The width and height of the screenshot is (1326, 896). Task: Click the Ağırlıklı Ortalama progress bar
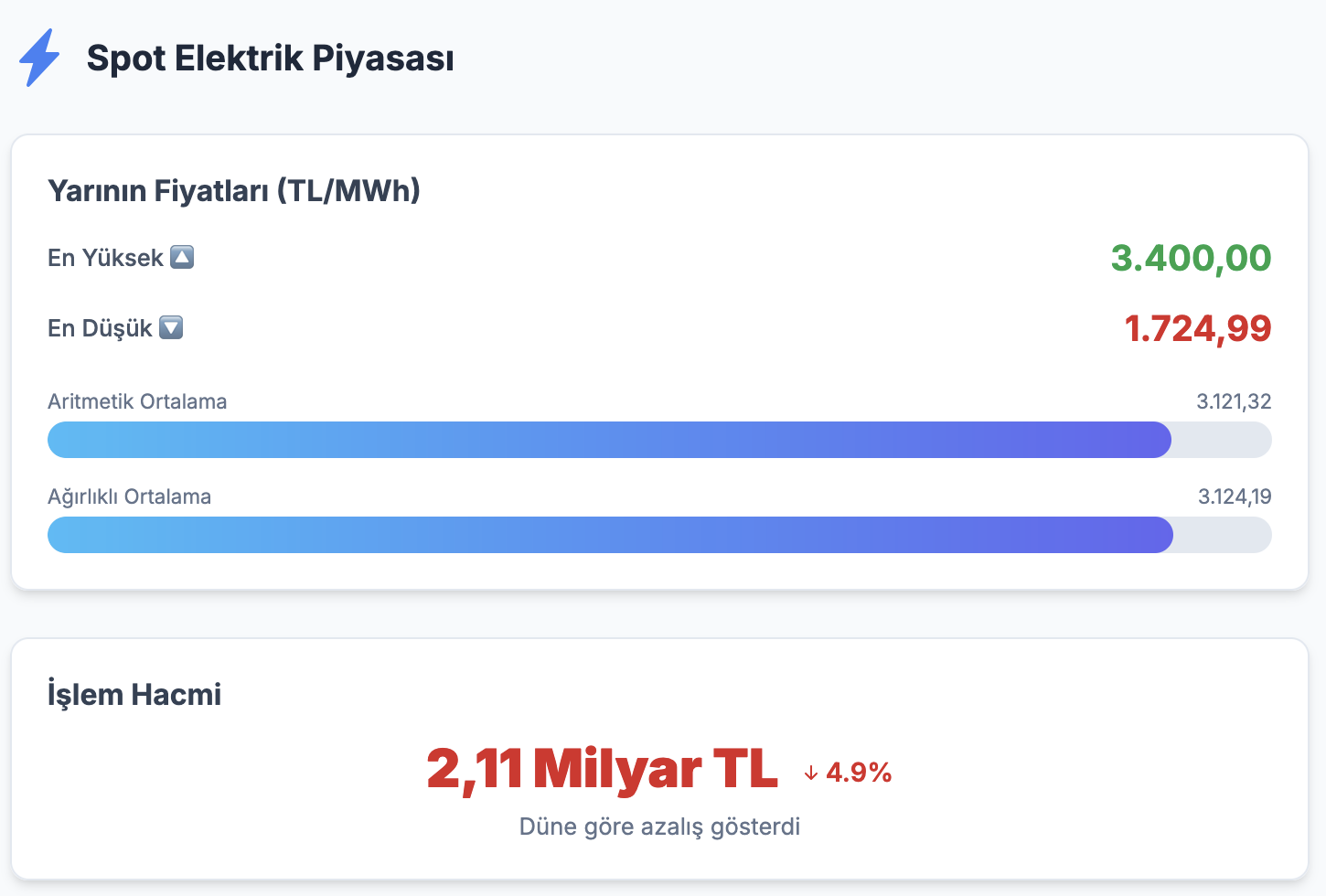click(x=658, y=535)
